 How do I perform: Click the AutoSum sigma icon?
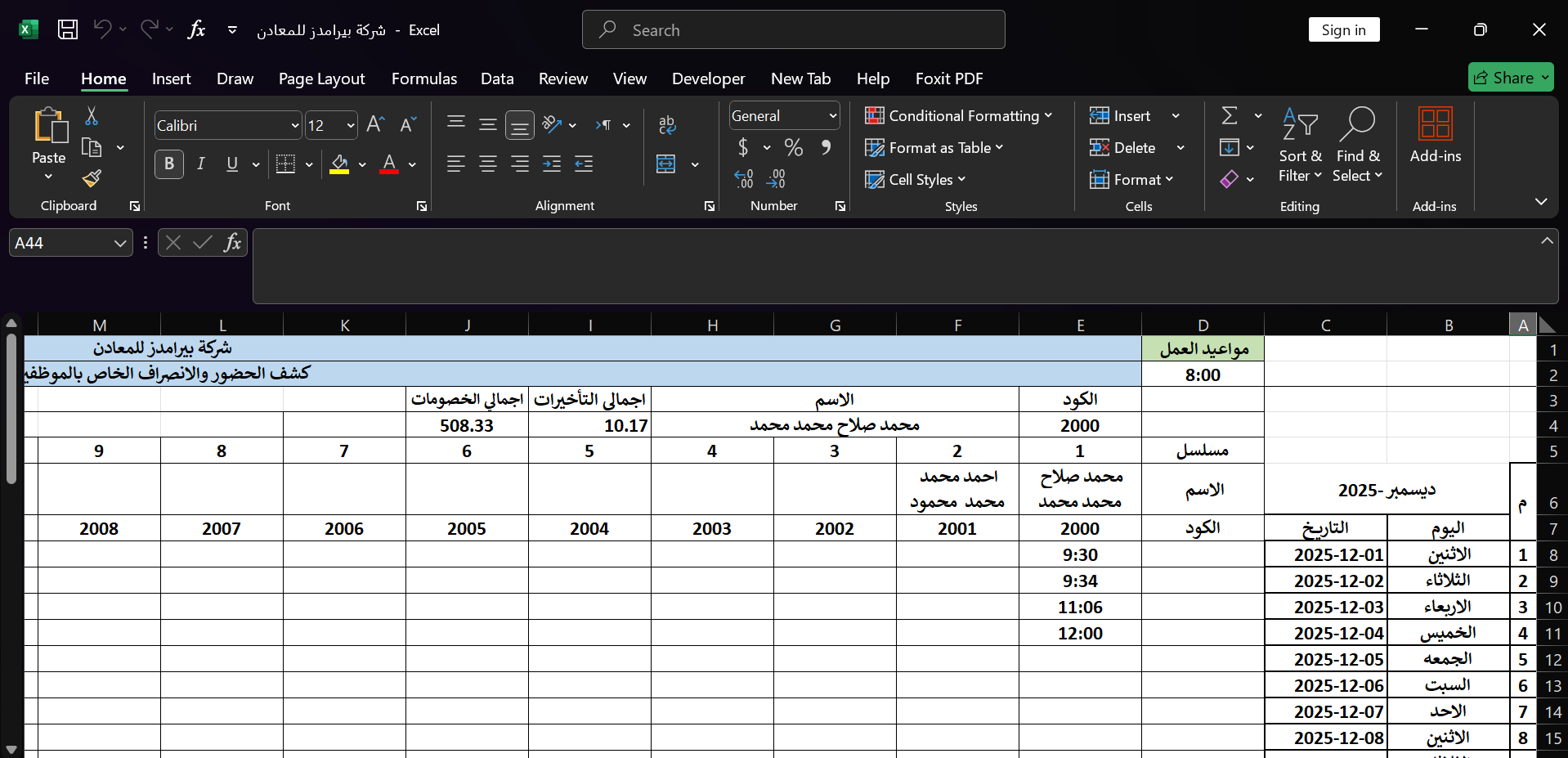pyautogui.click(x=1230, y=116)
